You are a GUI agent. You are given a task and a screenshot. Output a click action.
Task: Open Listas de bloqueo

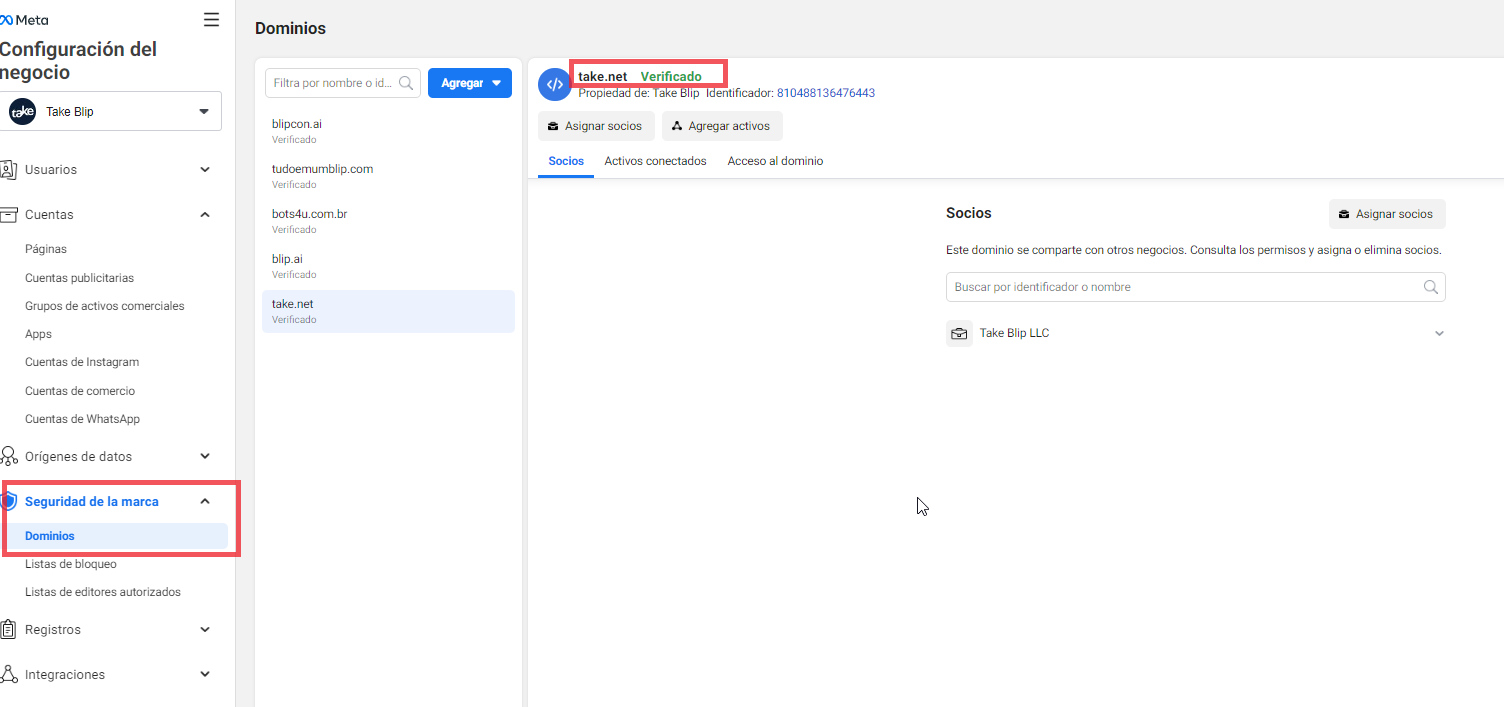(71, 564)
